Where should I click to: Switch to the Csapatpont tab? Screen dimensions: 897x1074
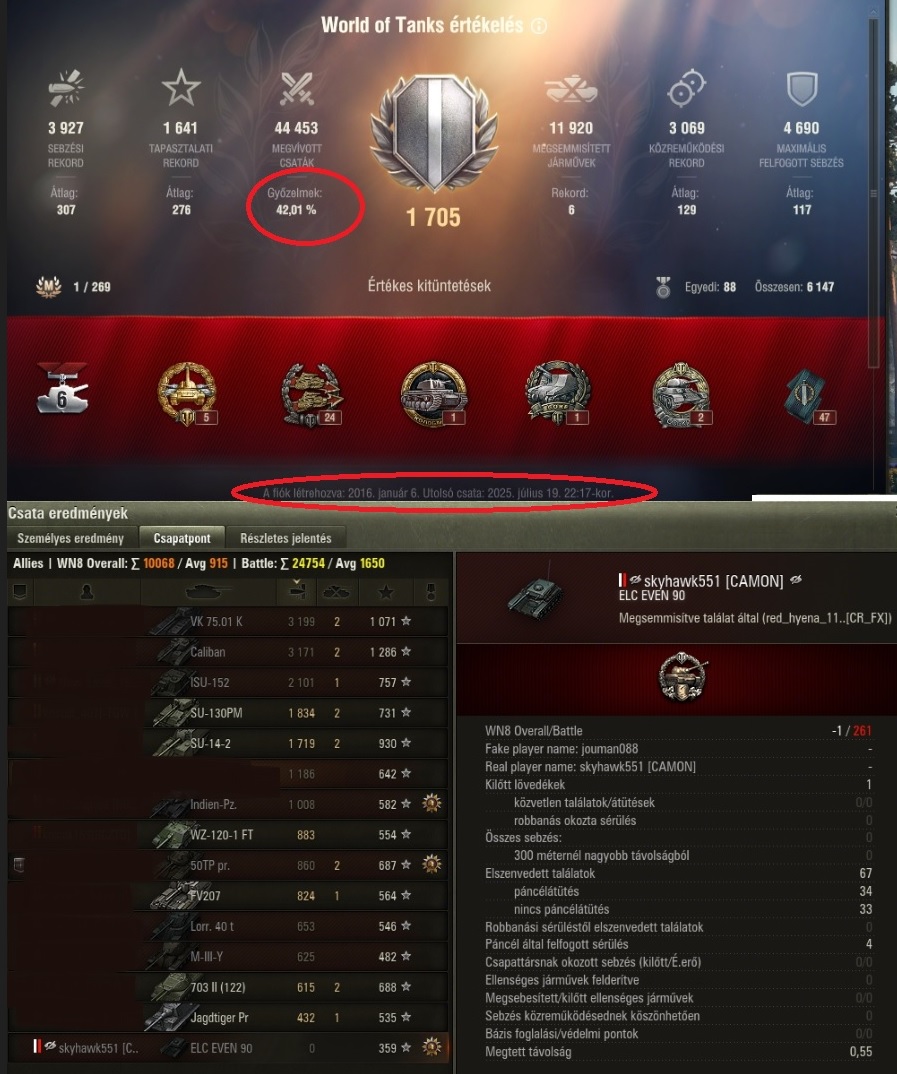click(x=181, y=538)
